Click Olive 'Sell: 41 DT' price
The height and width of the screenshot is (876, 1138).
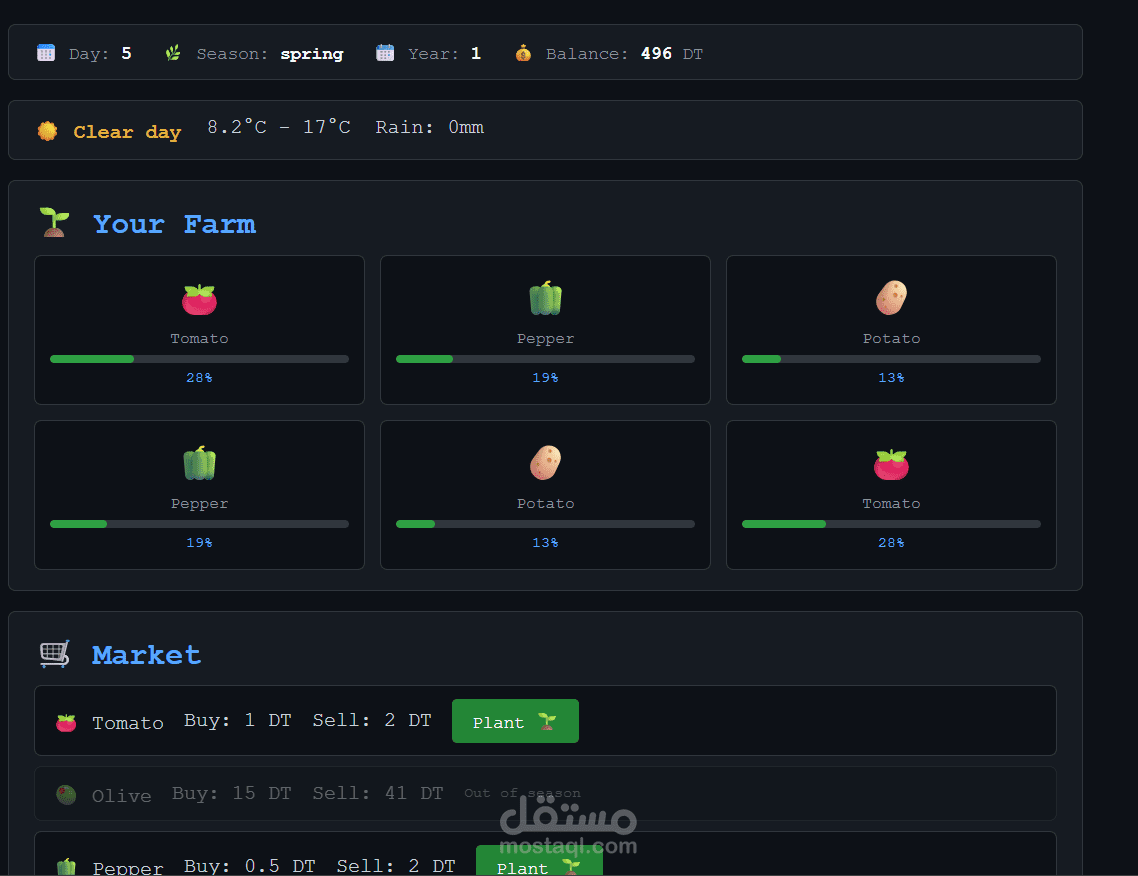click(x=377, y=793)
